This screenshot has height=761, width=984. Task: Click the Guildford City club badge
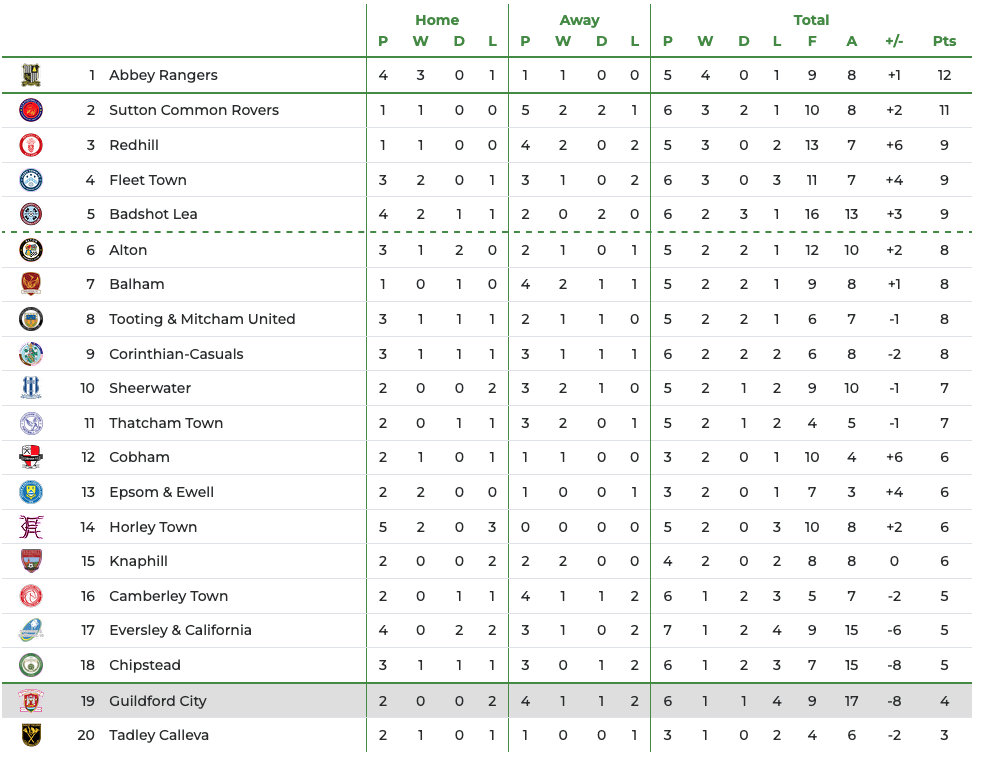(31, 701)
